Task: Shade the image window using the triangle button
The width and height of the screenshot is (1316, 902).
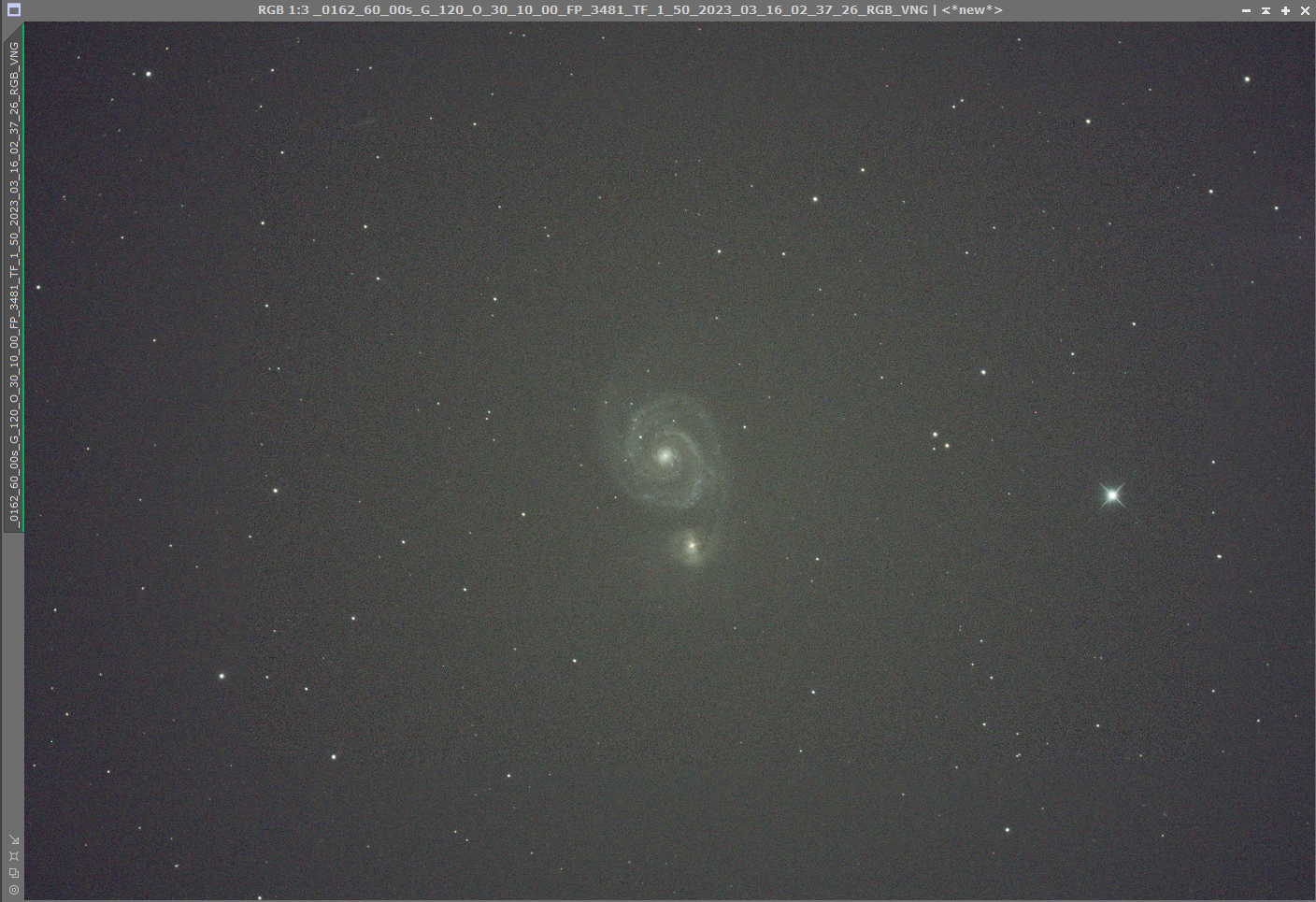Action: 1266,10
